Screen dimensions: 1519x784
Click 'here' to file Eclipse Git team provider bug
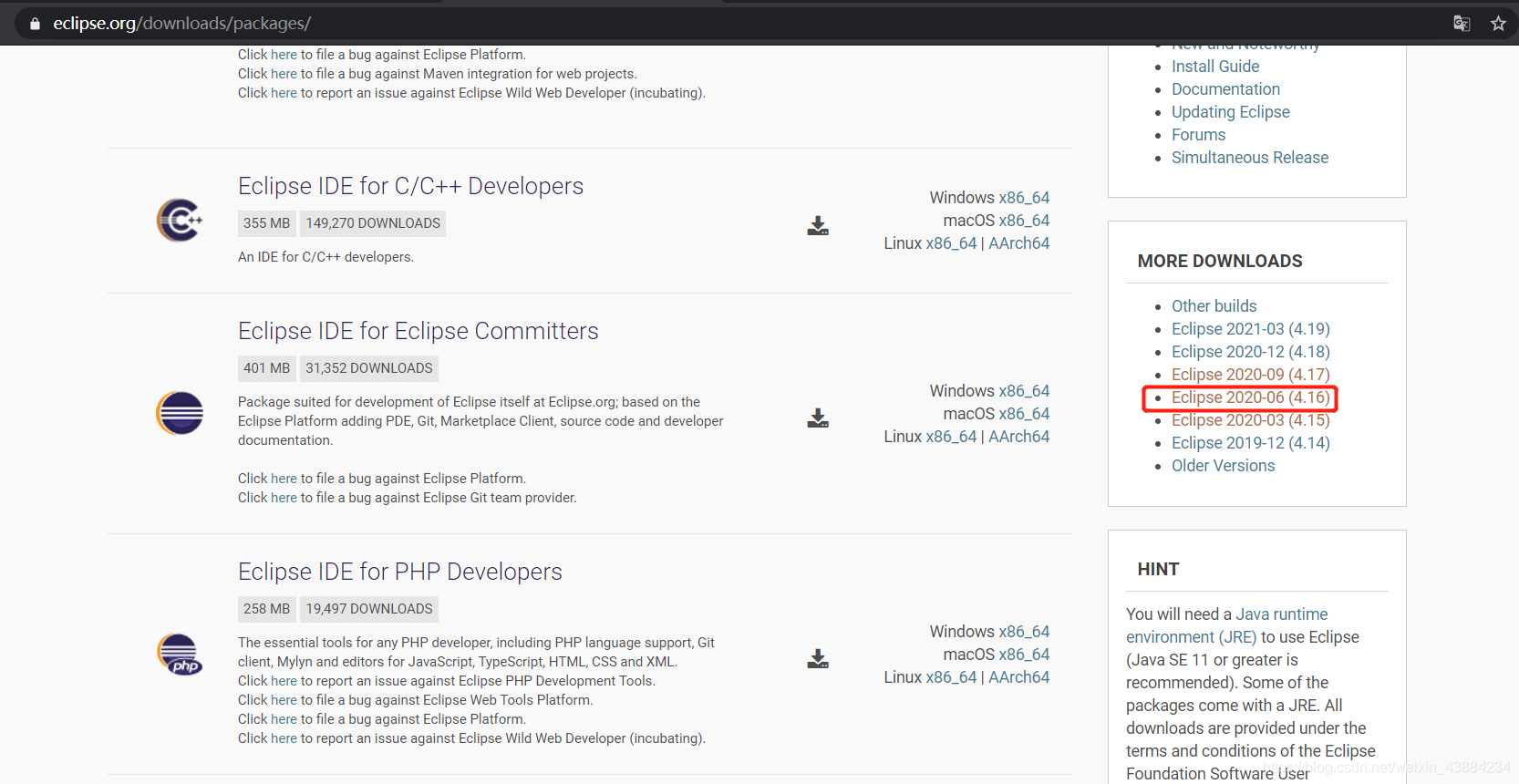pos(284,498)
